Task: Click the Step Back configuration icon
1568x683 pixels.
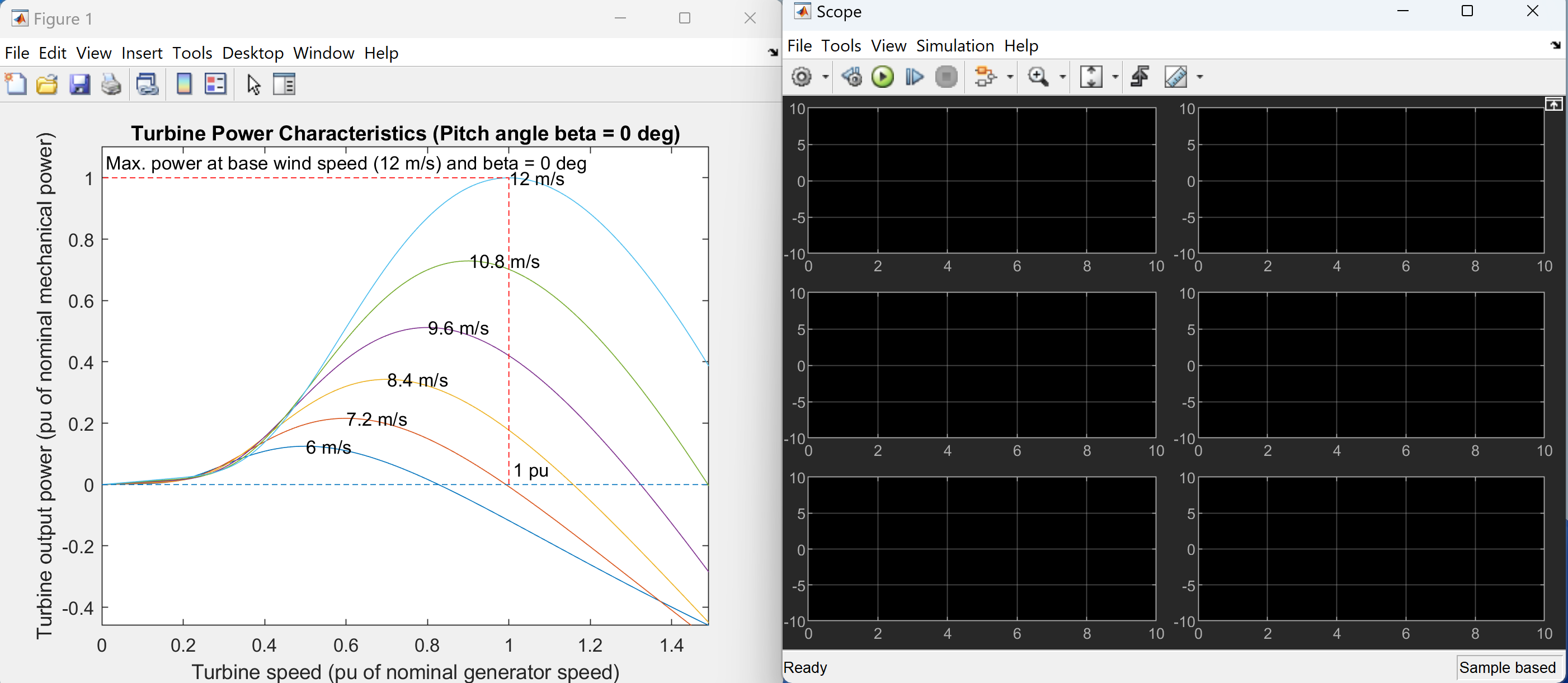Action: [x=851, y=77]
